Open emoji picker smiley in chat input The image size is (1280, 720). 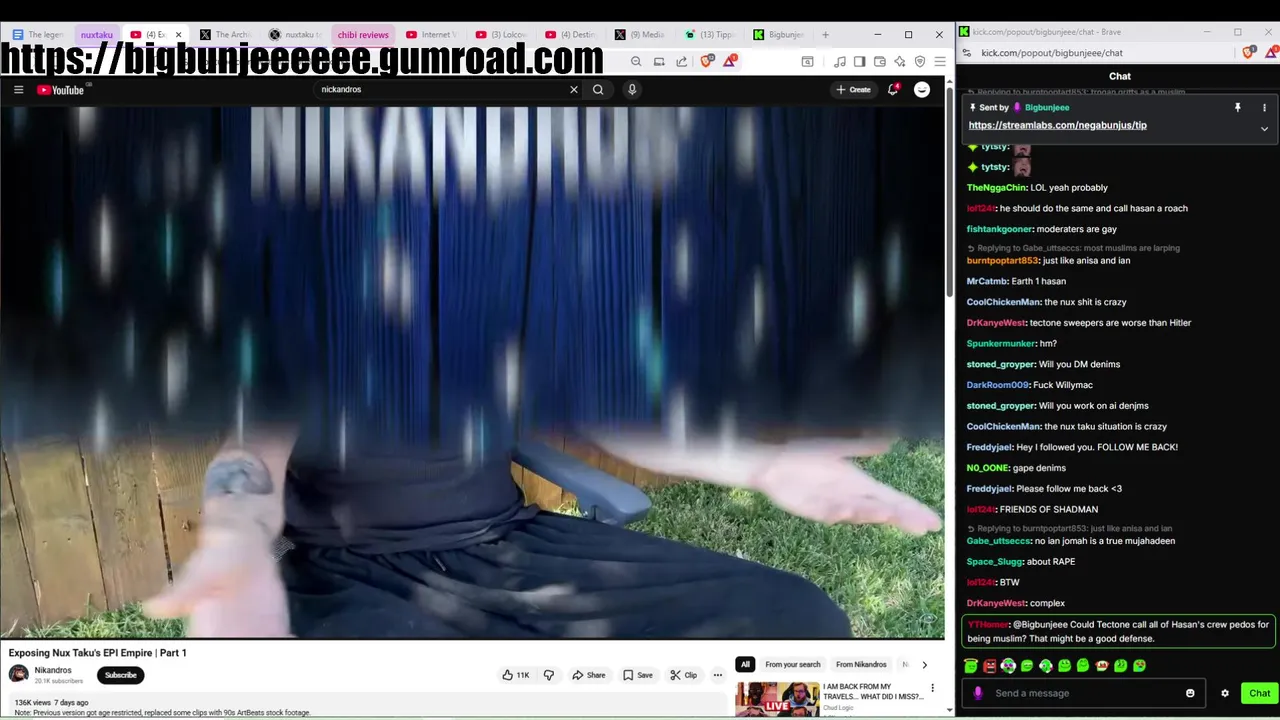tap(1190, 693)
